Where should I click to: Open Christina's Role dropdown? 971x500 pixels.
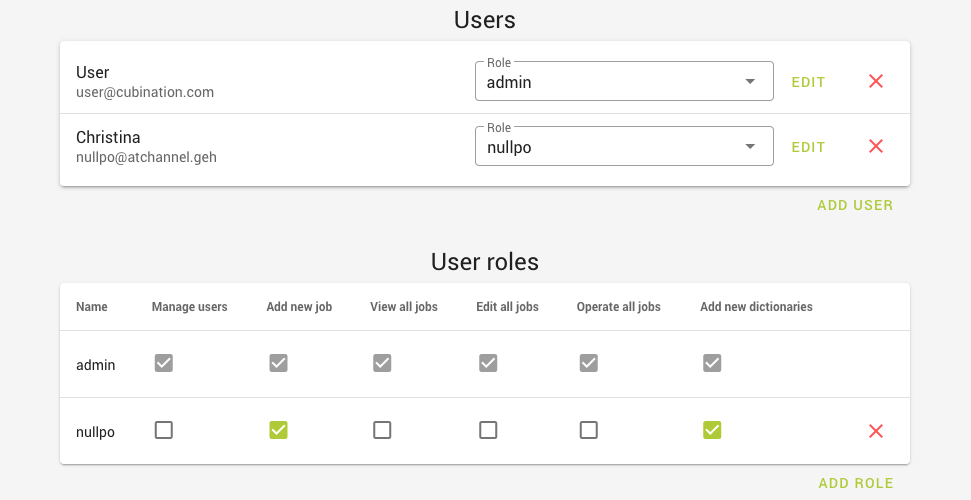pos(623,147)
